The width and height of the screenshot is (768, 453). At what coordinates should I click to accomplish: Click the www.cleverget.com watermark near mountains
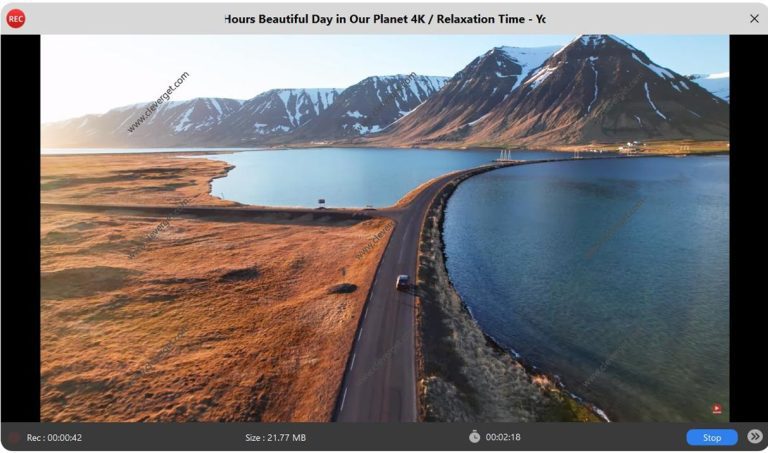158,102
